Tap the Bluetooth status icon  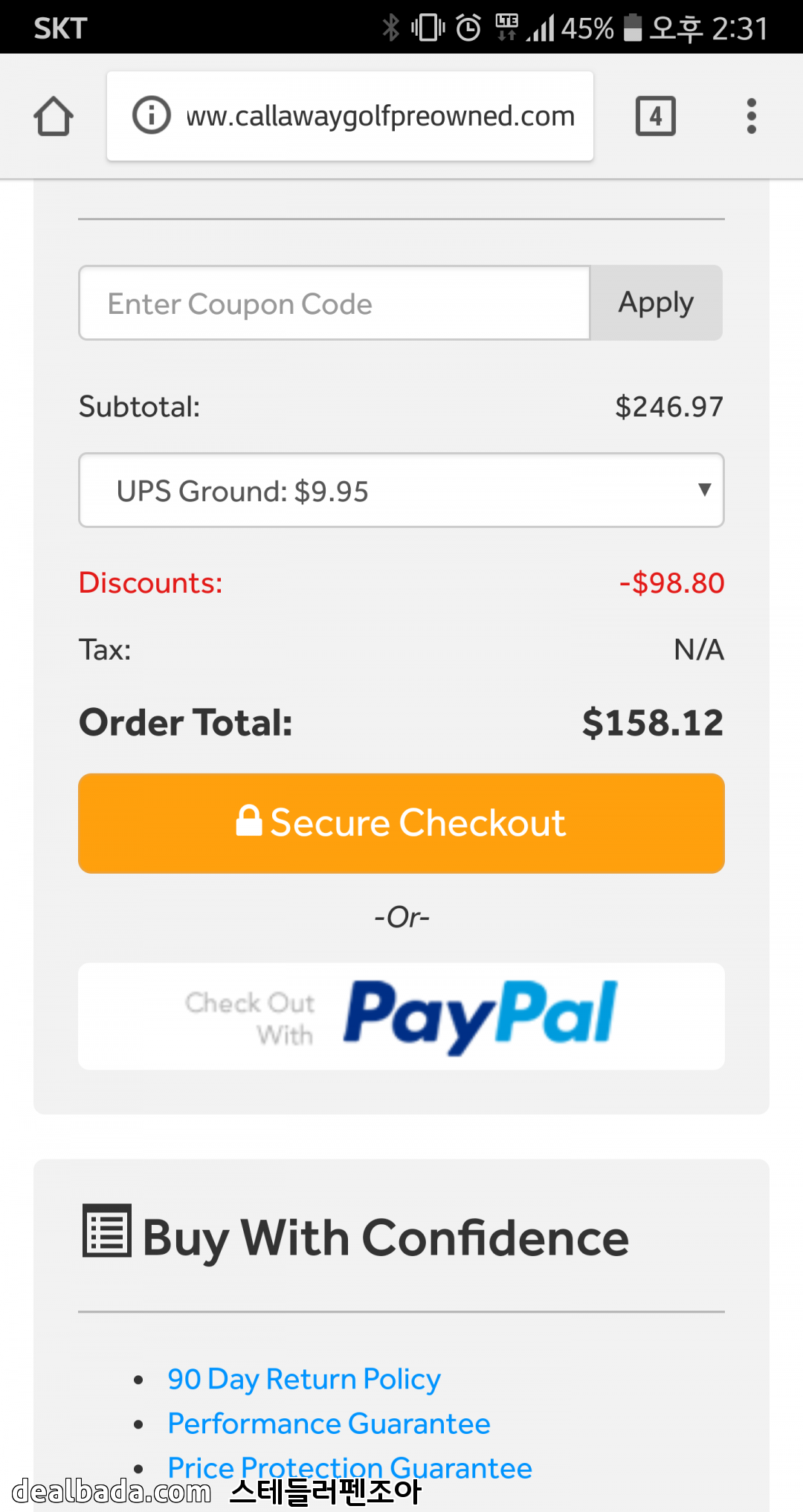tap(390, 28)
